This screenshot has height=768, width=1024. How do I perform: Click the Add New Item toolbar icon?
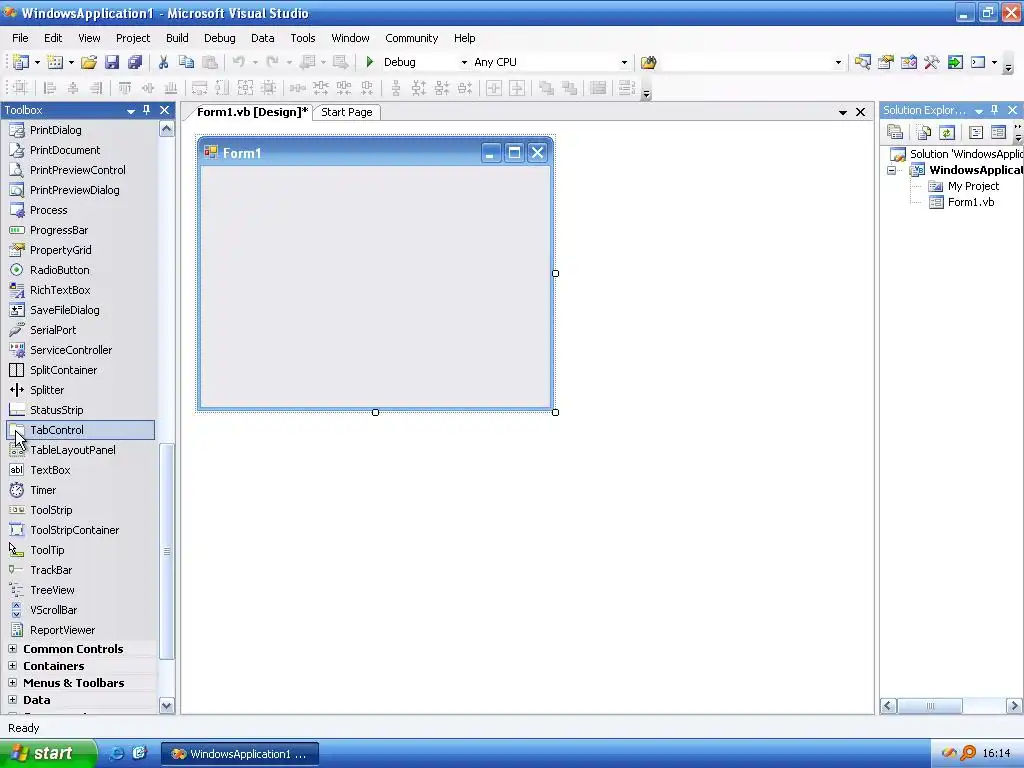[56, 62]
